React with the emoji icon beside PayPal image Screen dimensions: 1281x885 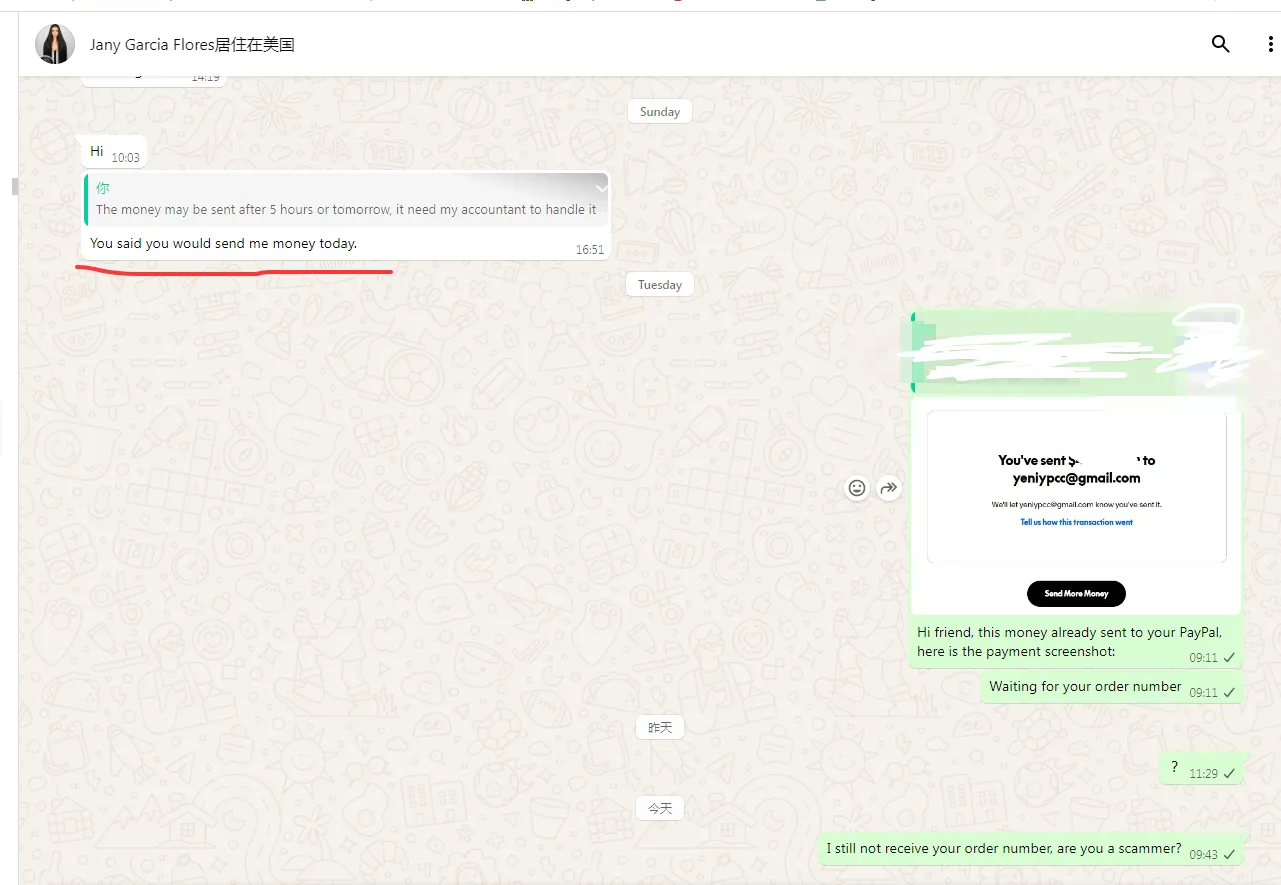857,488
